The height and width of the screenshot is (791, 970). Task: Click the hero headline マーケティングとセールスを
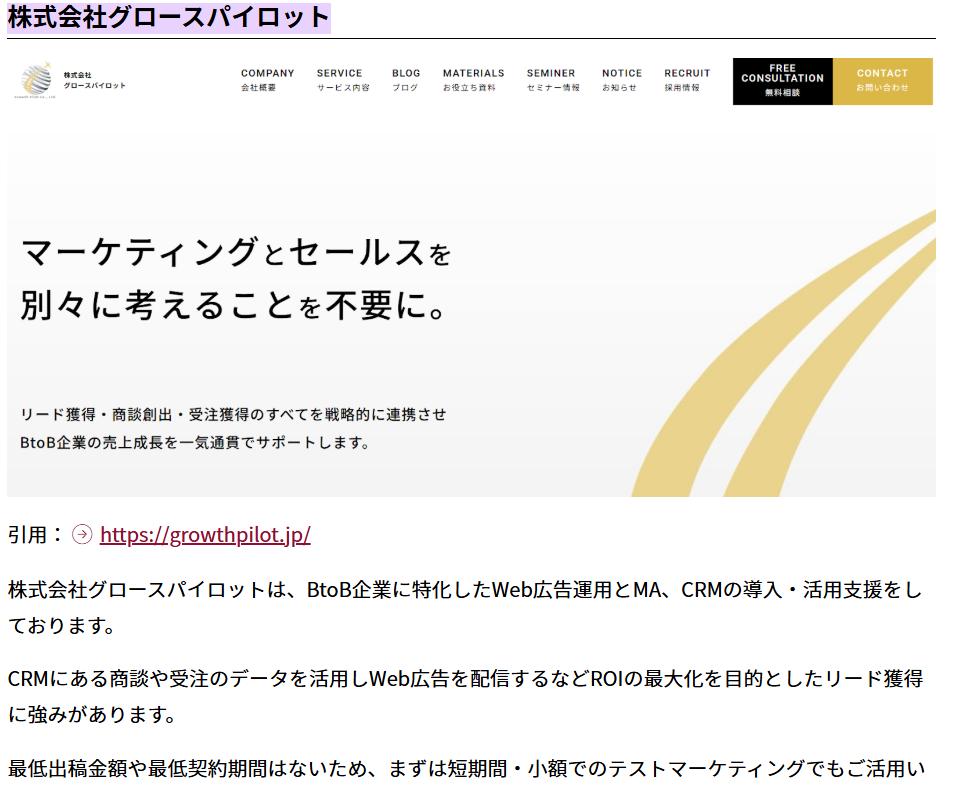coord(236,252)
